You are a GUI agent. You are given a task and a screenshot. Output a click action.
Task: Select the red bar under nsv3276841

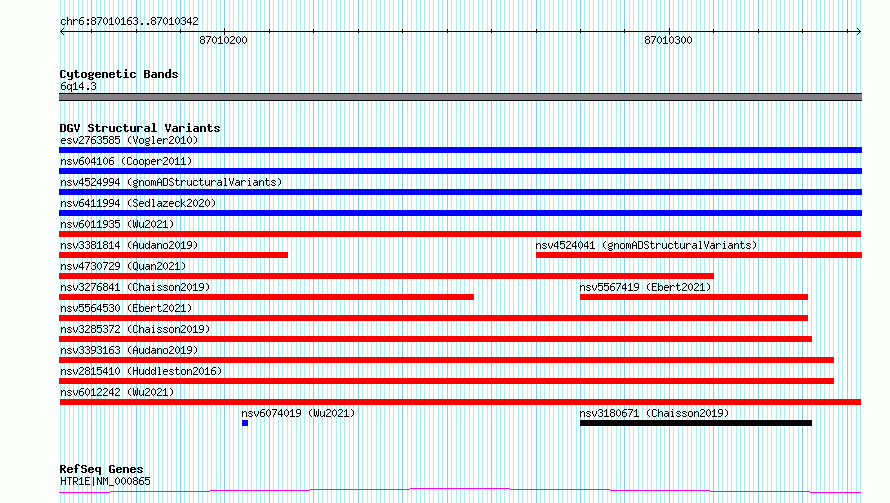click(266, 297)
